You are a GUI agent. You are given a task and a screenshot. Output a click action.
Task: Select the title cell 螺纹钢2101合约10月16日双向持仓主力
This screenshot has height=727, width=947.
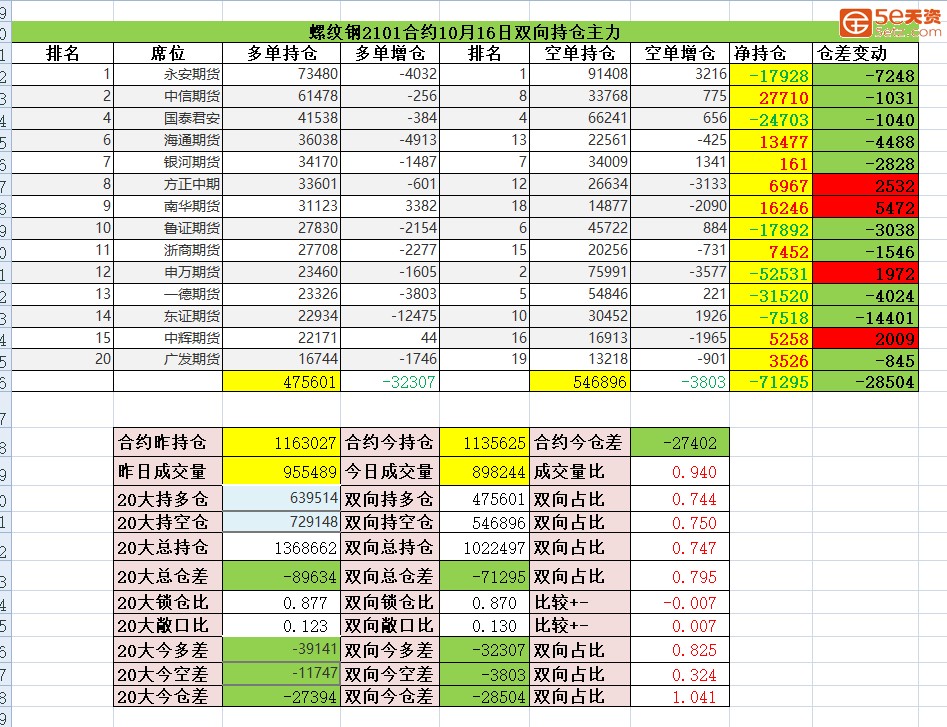point(463,32)
